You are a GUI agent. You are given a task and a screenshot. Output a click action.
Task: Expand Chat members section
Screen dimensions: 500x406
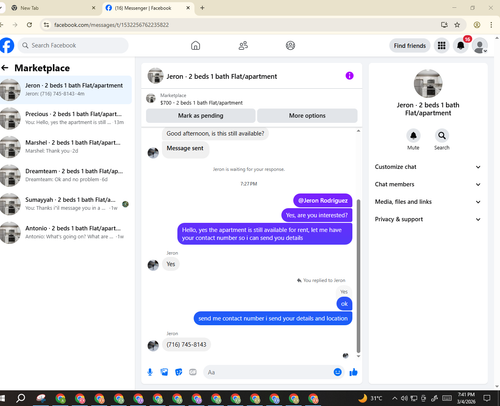(x=428, y=184)
